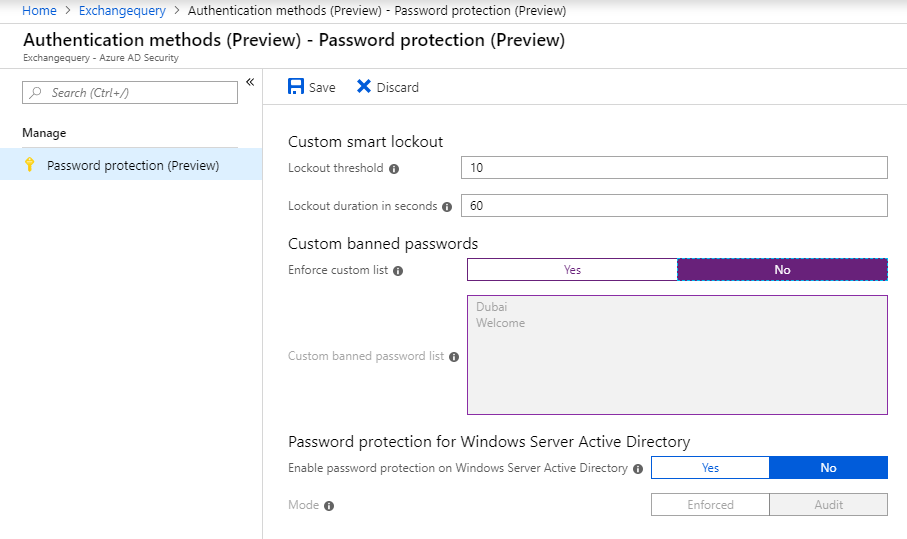Click the key icon beside Password protection
907x539 pixels.
point(29,165)
